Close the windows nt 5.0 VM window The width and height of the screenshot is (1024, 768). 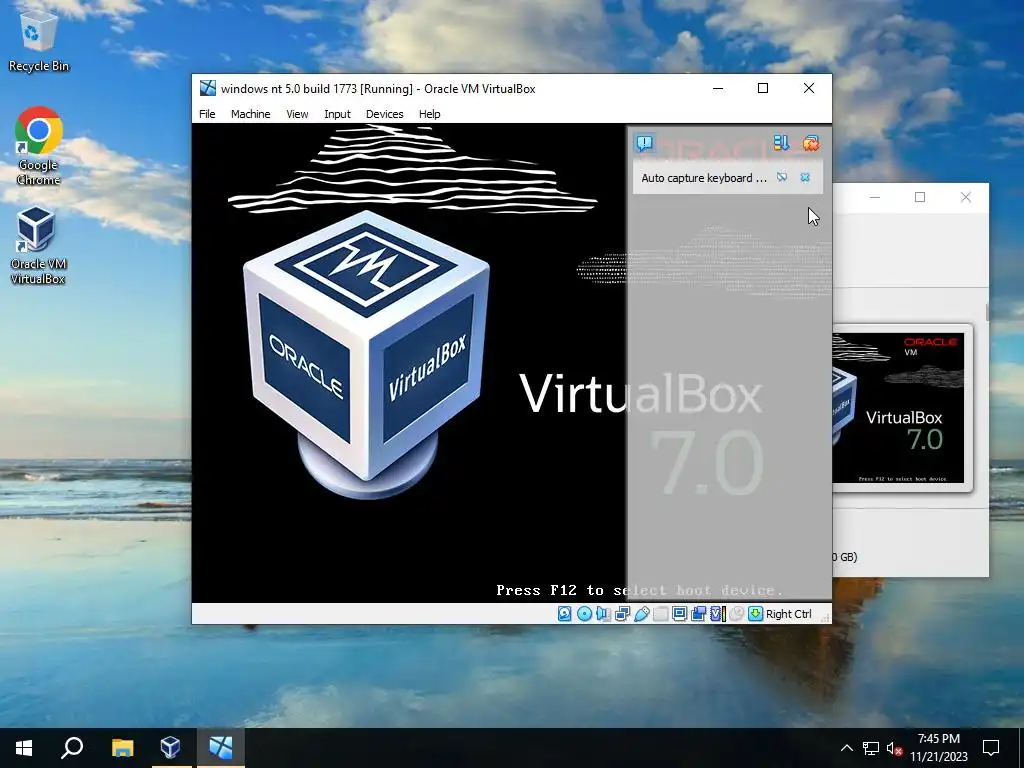coord(808,88)
